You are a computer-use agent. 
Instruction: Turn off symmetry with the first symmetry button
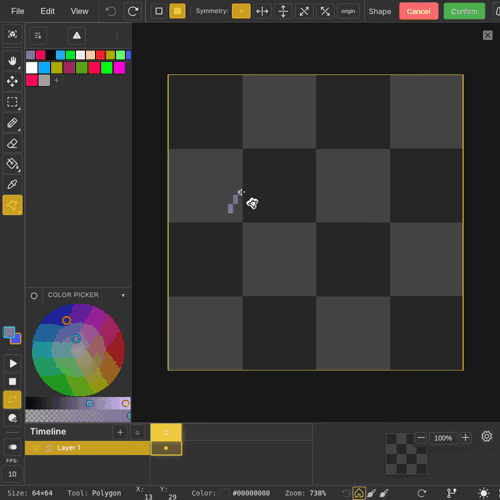(241, 11)
